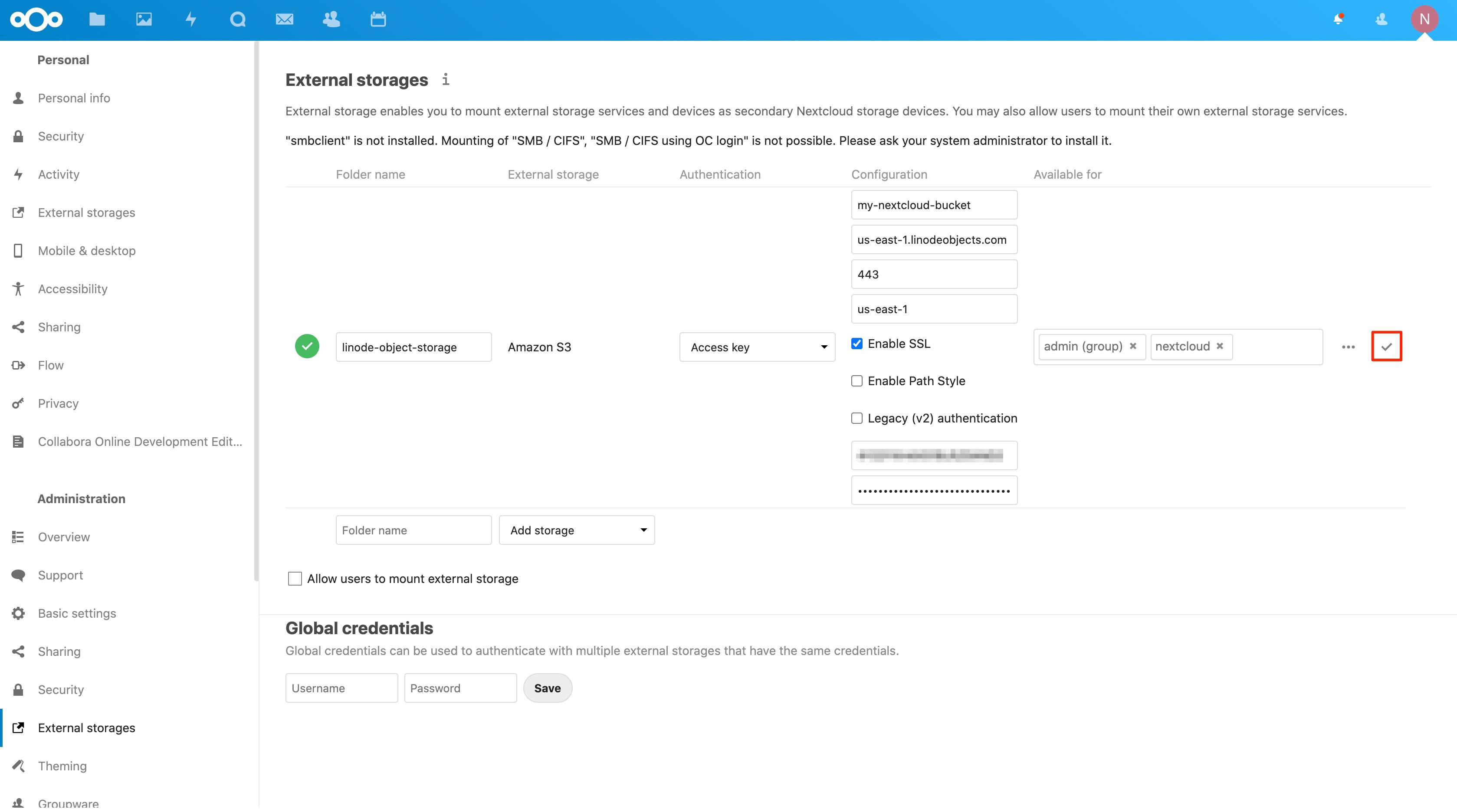This screenshot has width=1457, height=812.
Task: Confirm the storage with the checkmark button
Action: (x=1386, y=347)
